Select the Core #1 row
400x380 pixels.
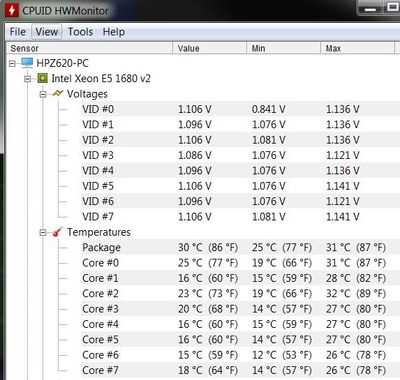tap(240, 278)
